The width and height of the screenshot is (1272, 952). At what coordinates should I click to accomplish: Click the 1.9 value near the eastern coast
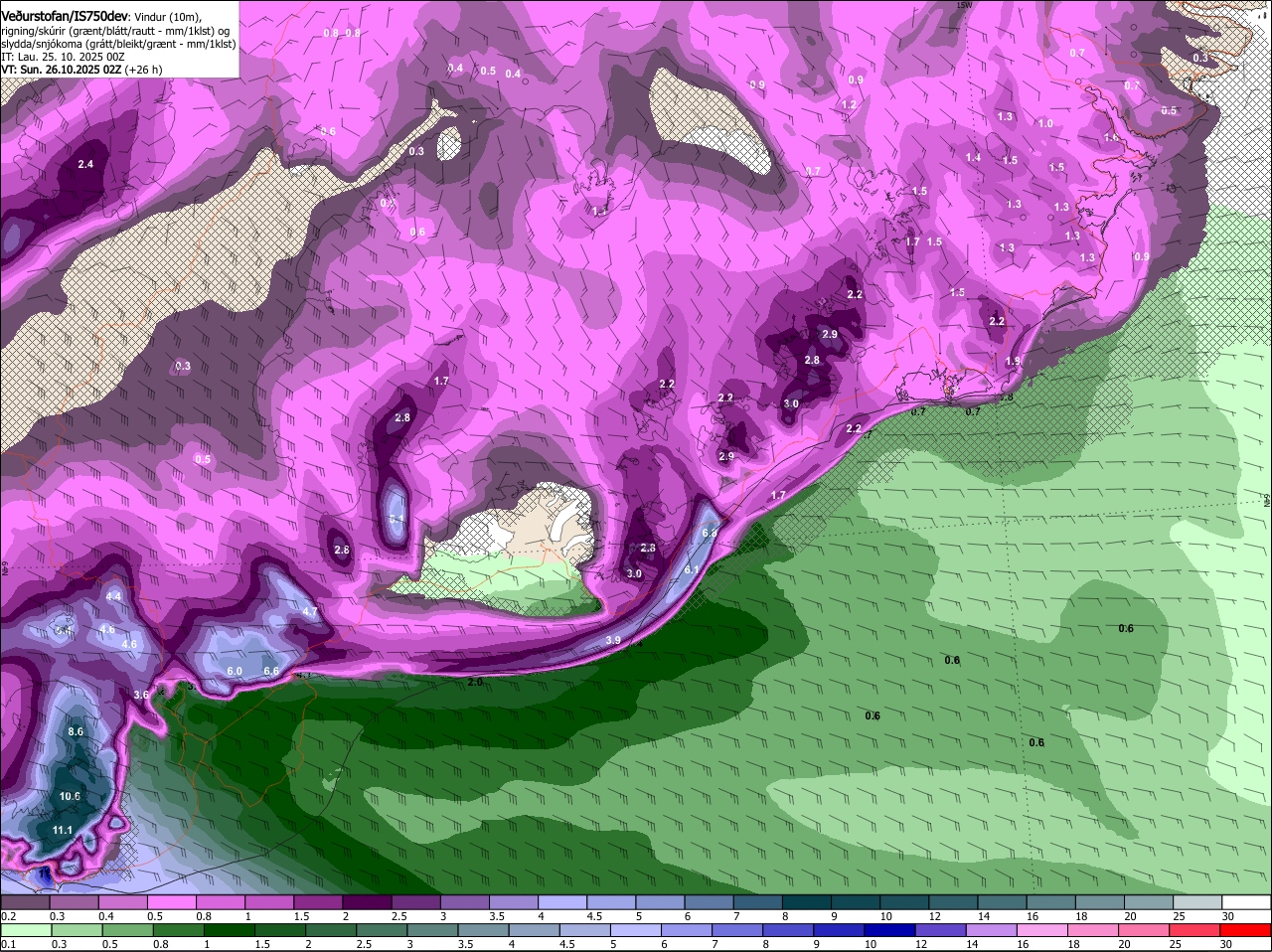pos(1013,362)
